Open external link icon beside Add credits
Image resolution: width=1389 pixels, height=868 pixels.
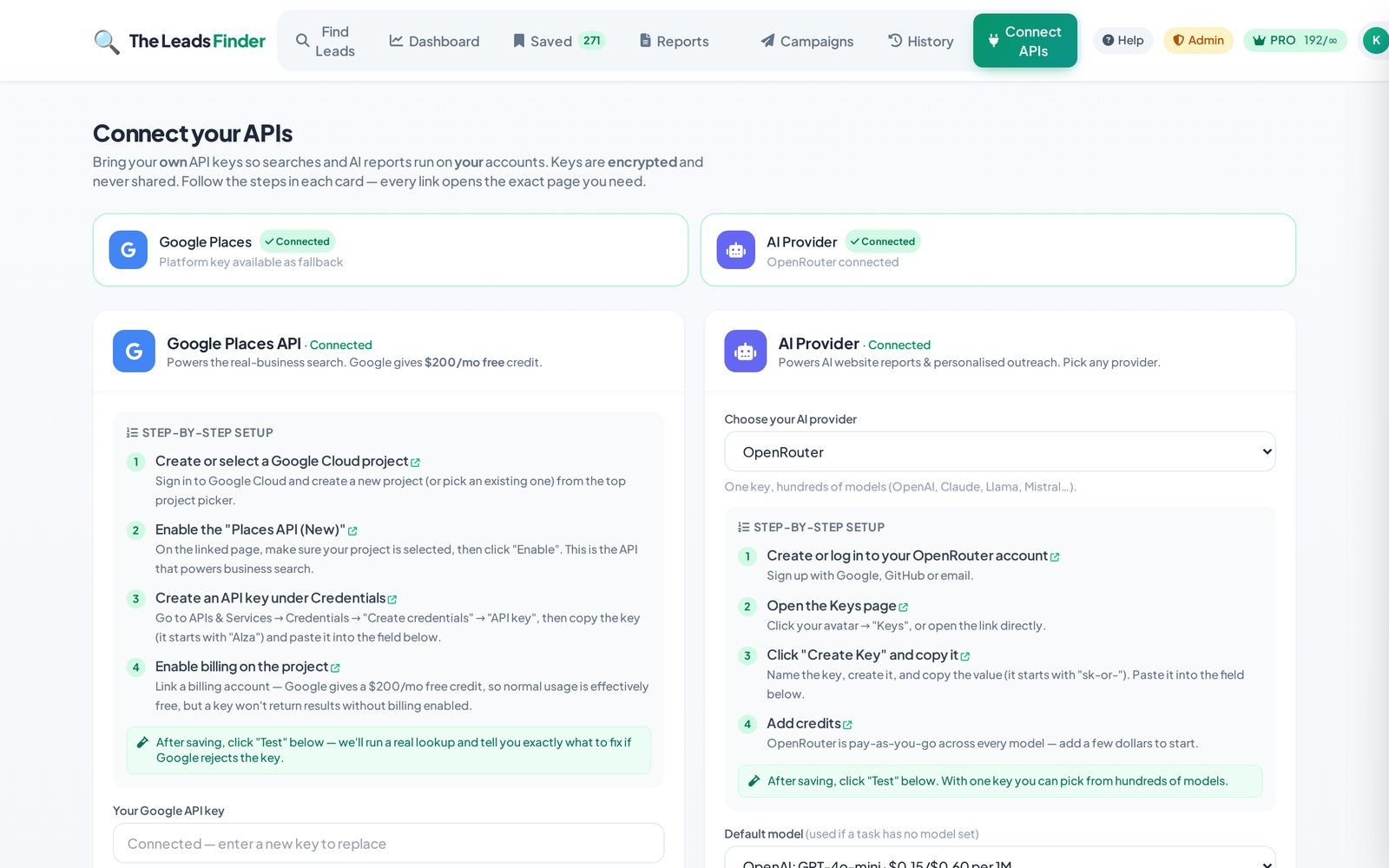click(847, 726)
